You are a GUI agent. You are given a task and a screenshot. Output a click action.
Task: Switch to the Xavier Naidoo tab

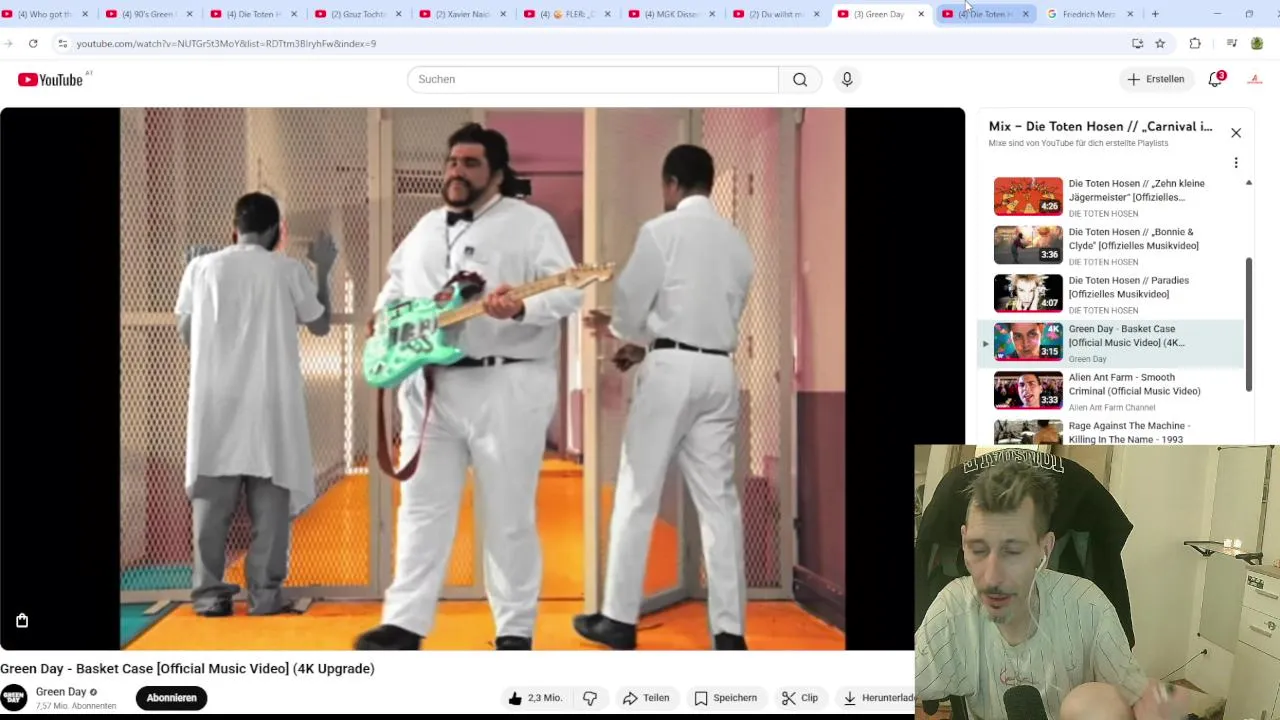pyautogui.click(x=463, y=14)
